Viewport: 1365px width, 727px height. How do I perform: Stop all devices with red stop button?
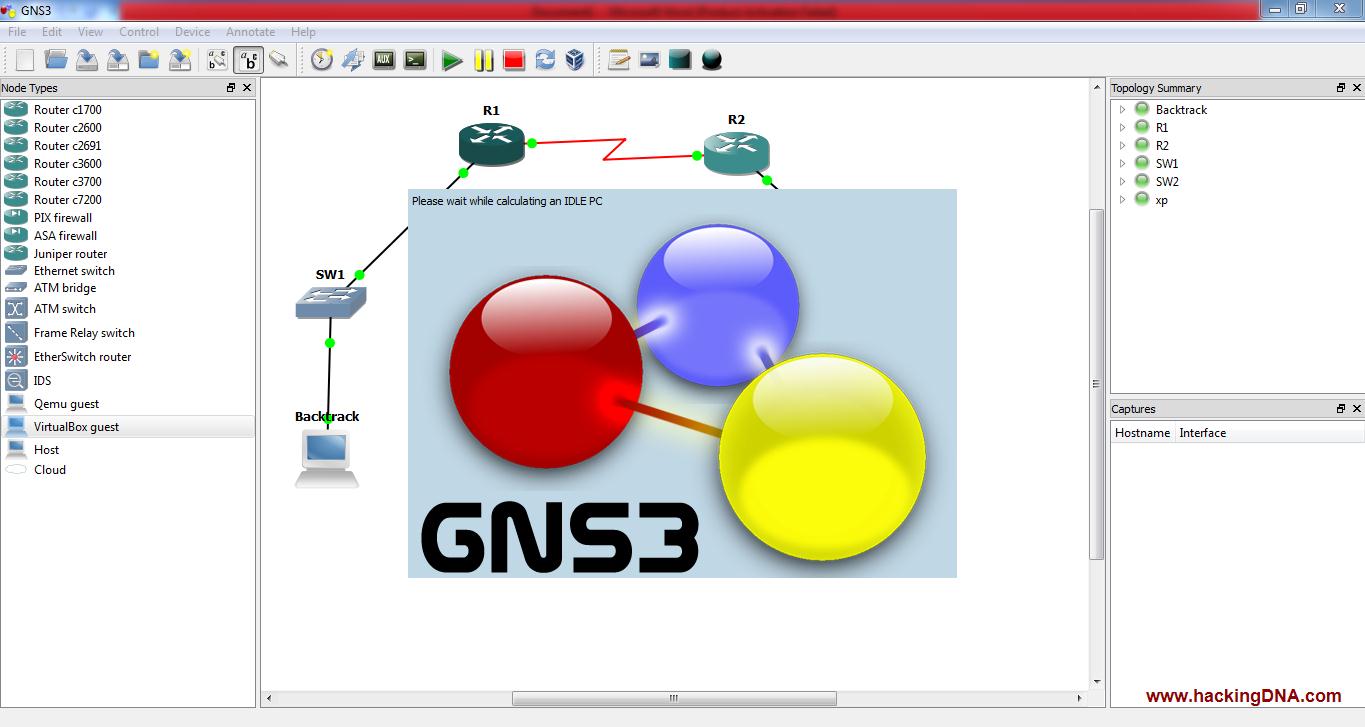pyautogui.click(x=514, y=60)
